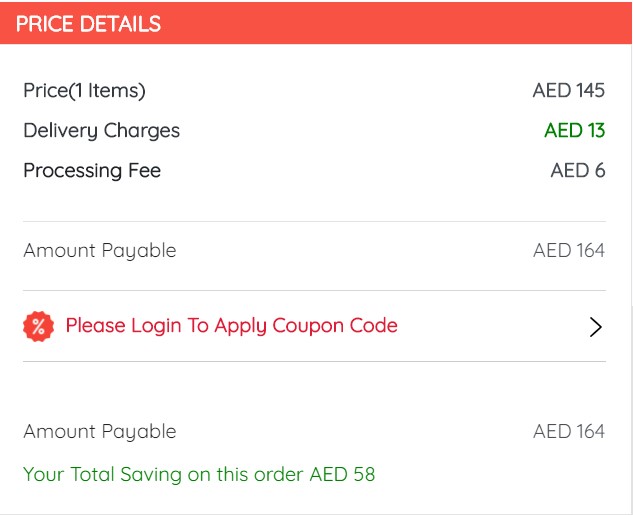Click the Delivery Charges label
The width and height of the screenshot is (633, 515).
point(101,131)
